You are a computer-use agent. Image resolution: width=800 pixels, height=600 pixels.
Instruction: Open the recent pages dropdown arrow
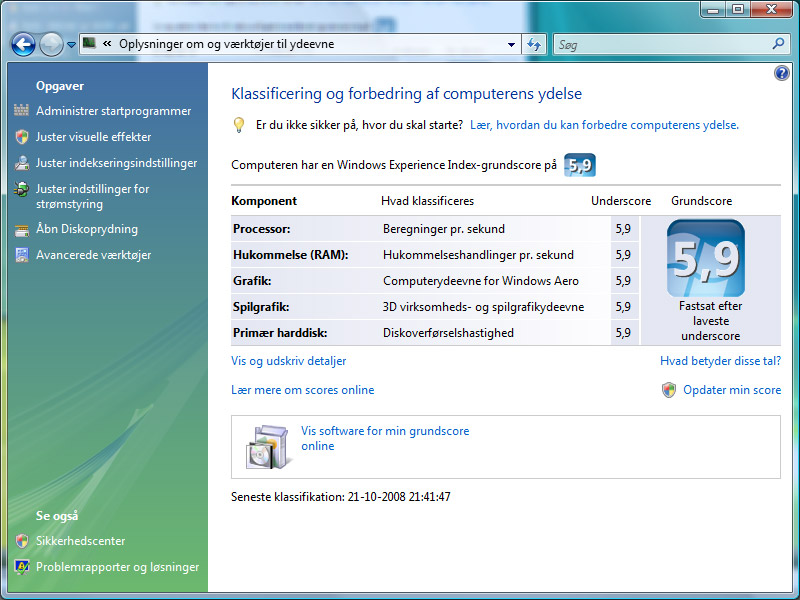point(71,45)
